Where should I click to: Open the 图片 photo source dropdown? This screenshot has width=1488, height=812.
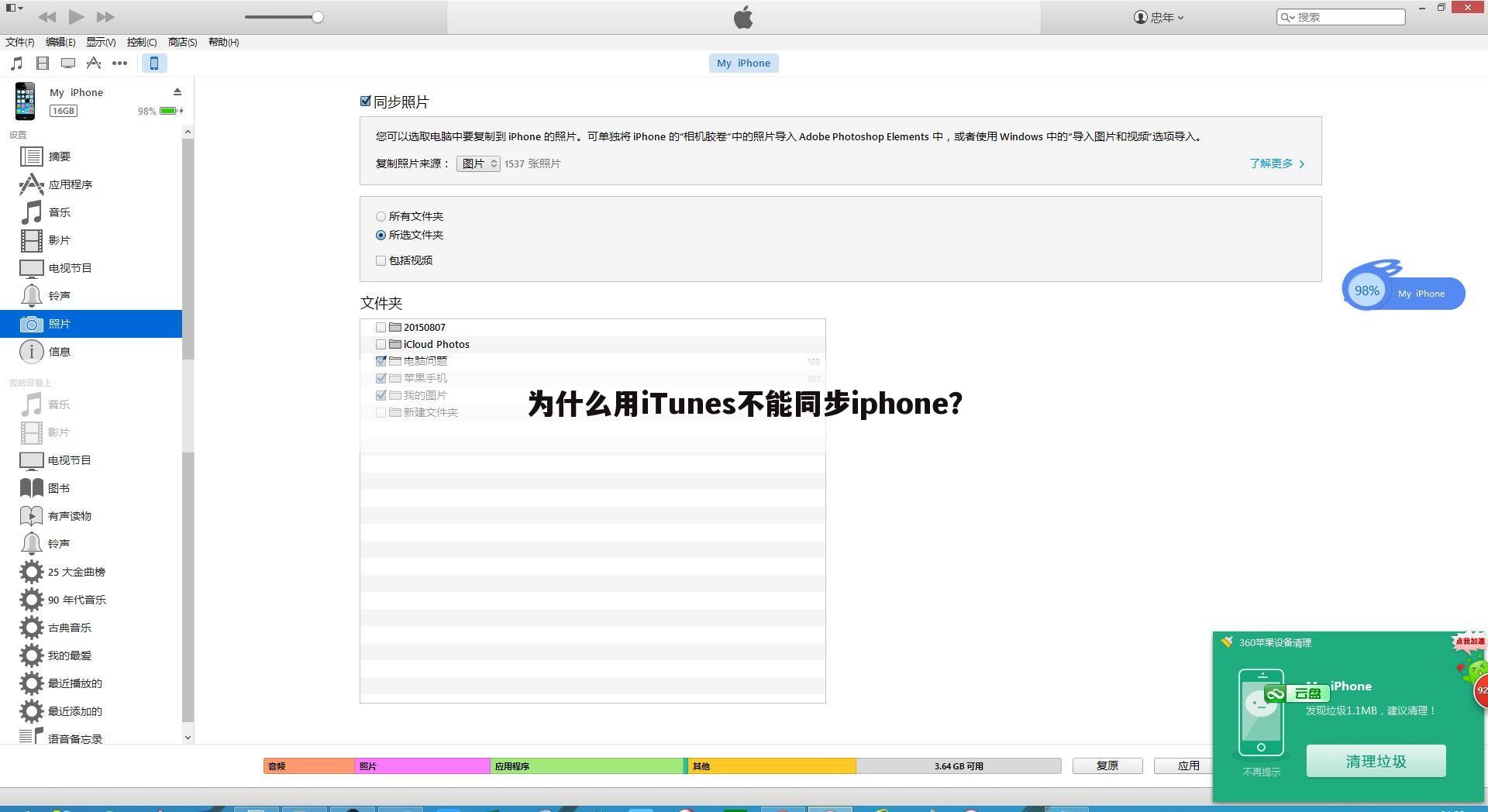477,163
